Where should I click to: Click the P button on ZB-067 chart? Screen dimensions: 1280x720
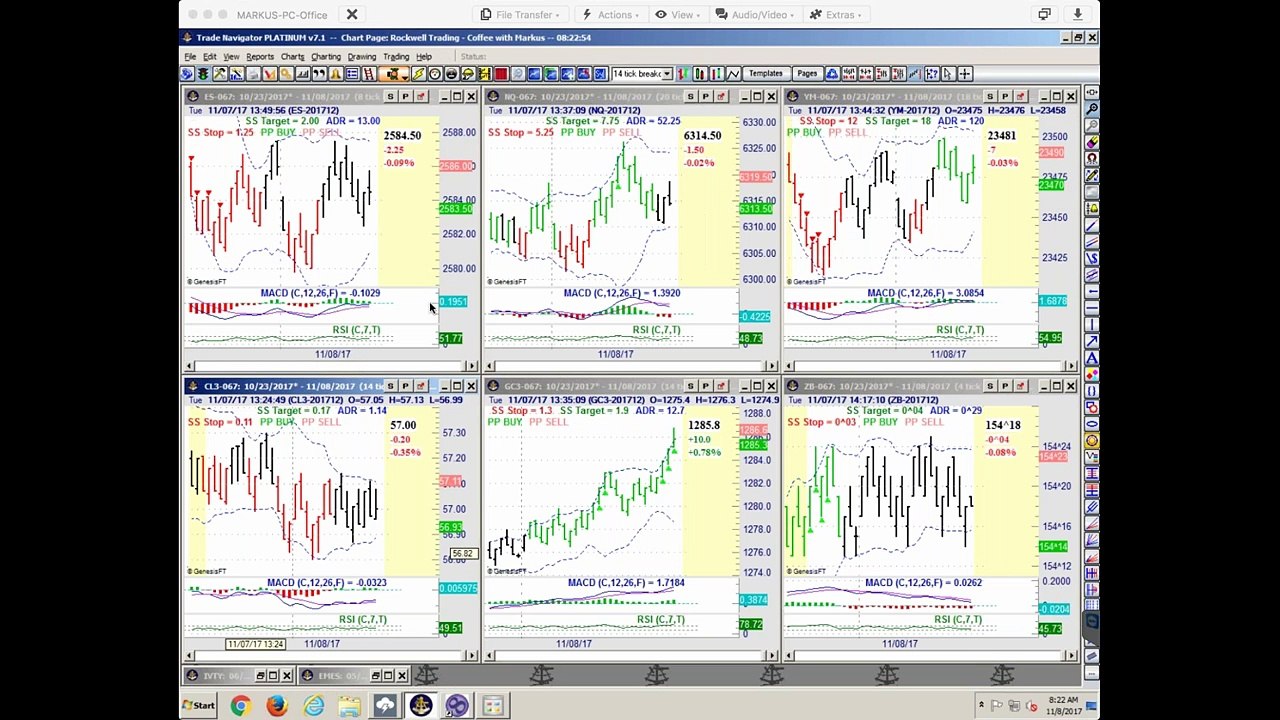[x=1005, y=386]
